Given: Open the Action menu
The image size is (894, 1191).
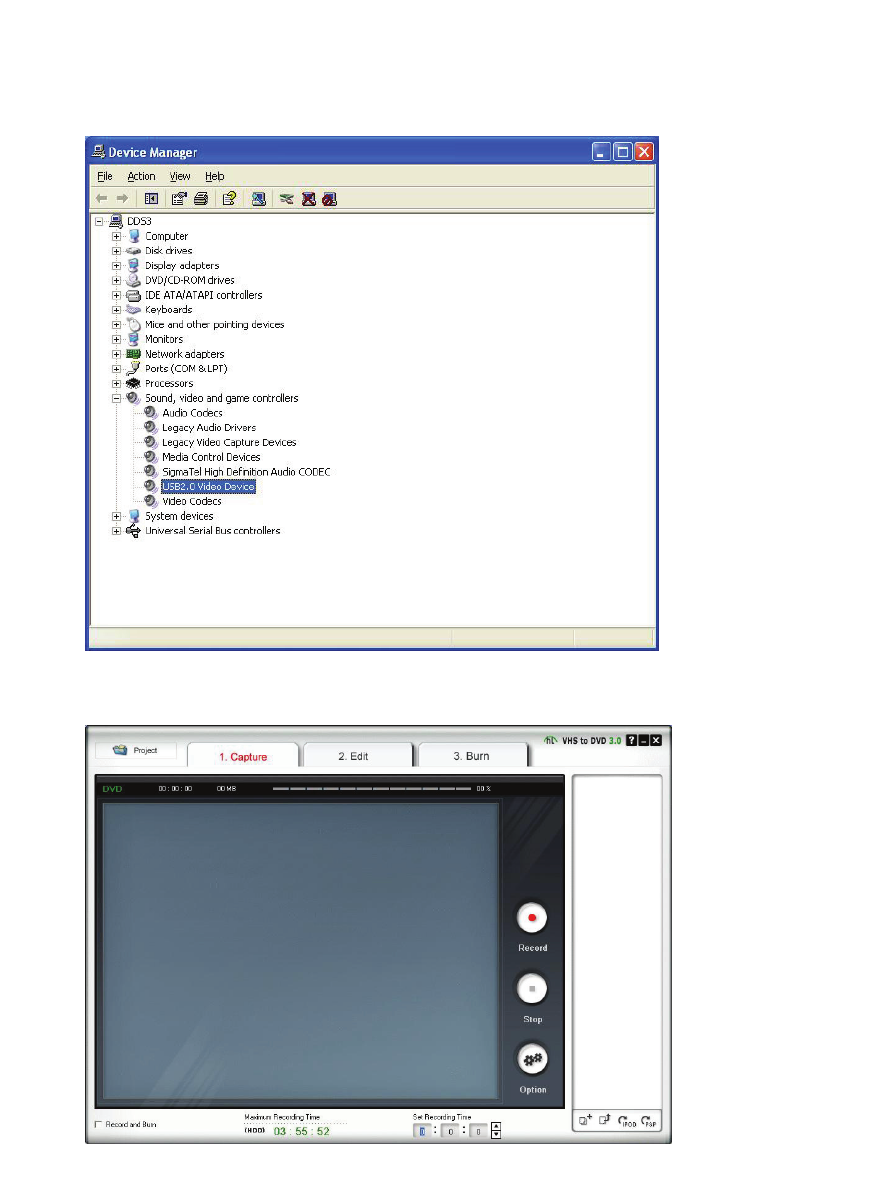Looking at the screenshot, I should tap(141, 176).
